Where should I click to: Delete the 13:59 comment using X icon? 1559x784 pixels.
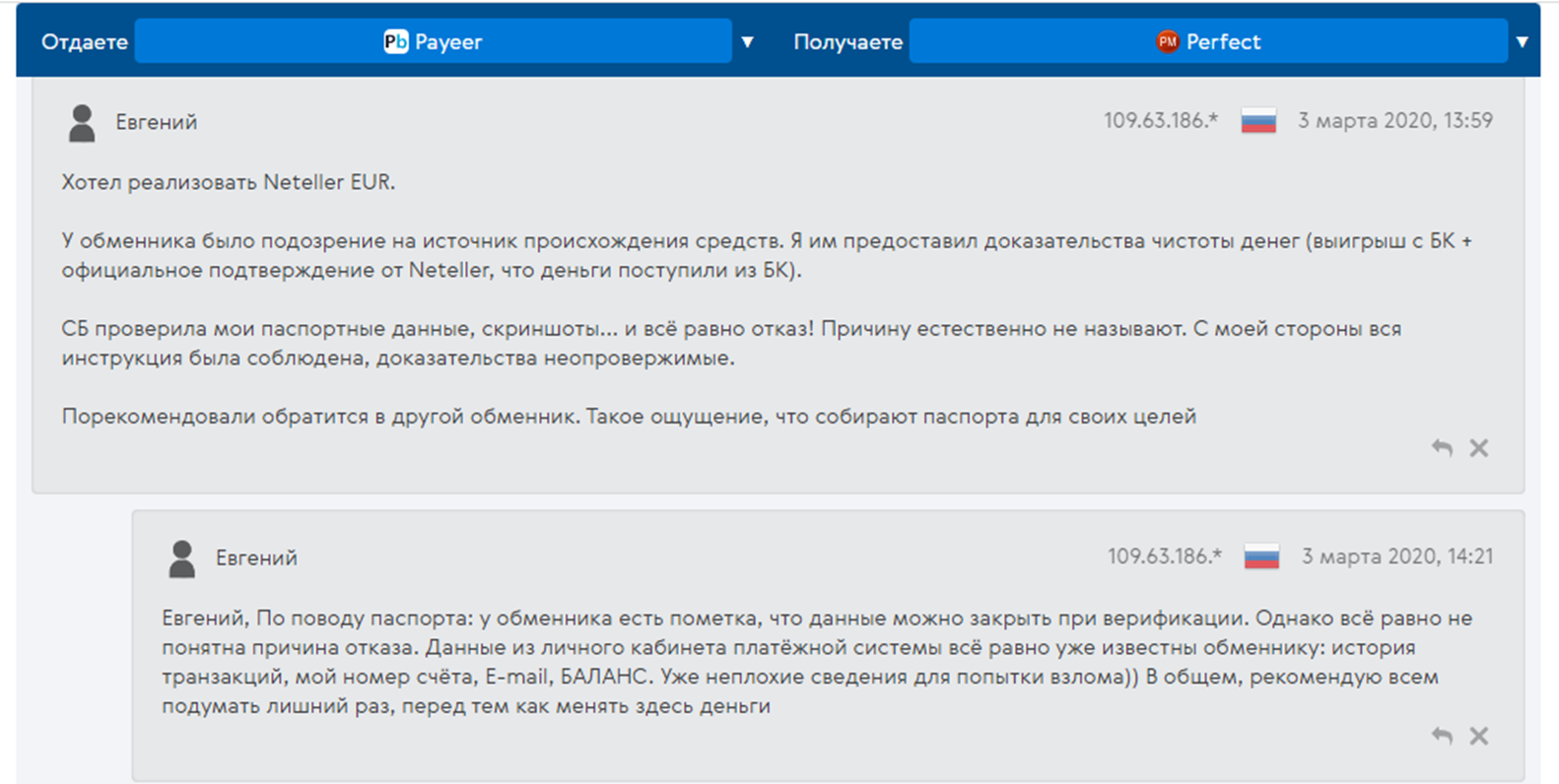(1478, 448)
